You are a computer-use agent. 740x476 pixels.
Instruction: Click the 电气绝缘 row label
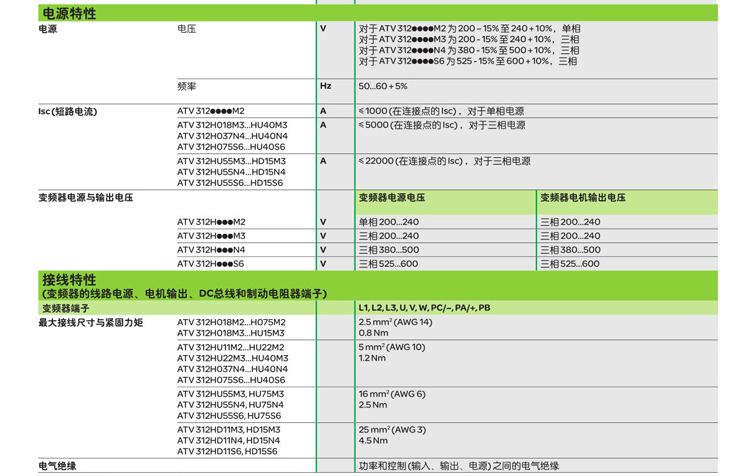click(57, 466)
